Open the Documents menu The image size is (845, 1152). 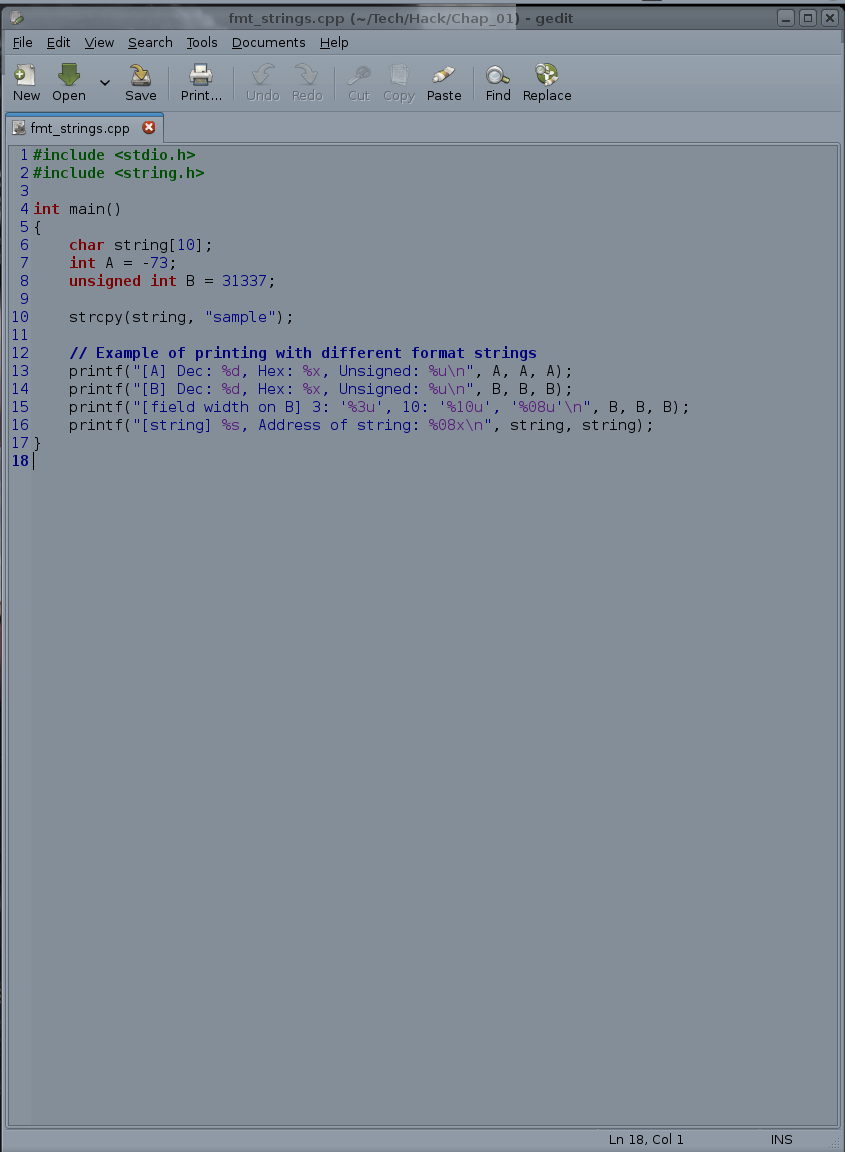268,43
